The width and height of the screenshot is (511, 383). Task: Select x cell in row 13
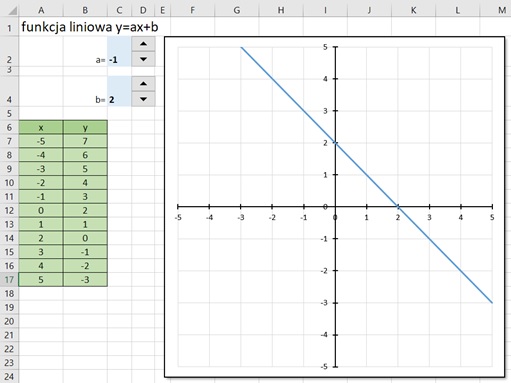click(41, 224)
